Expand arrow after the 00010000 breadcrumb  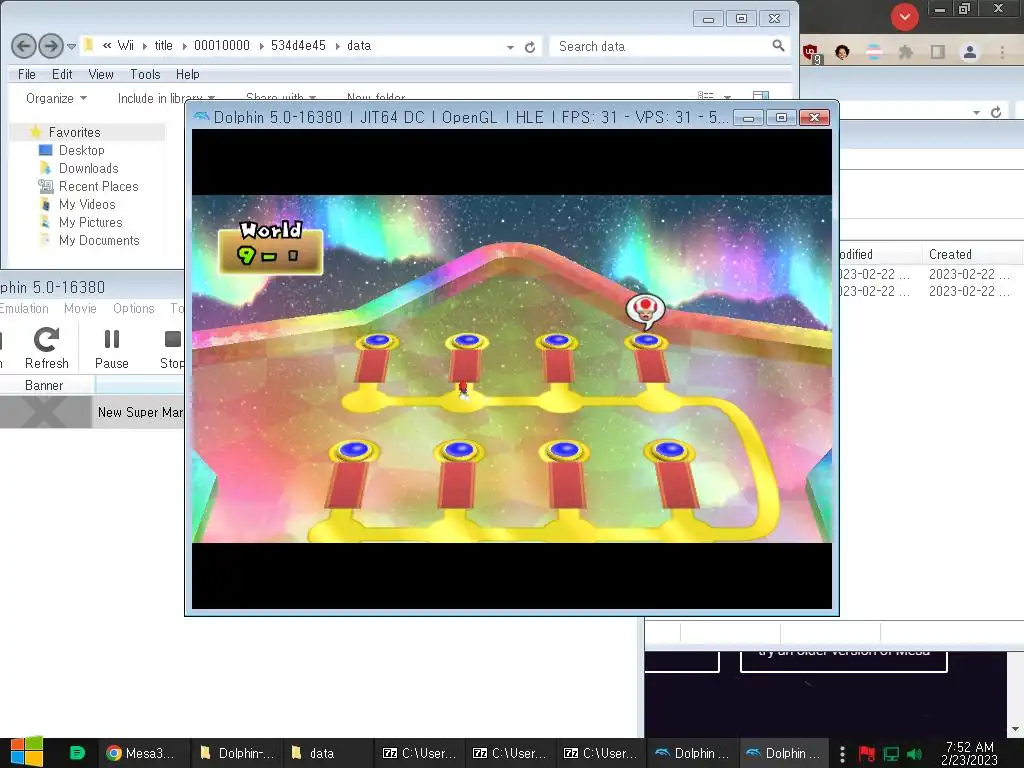tap(261, 46)
